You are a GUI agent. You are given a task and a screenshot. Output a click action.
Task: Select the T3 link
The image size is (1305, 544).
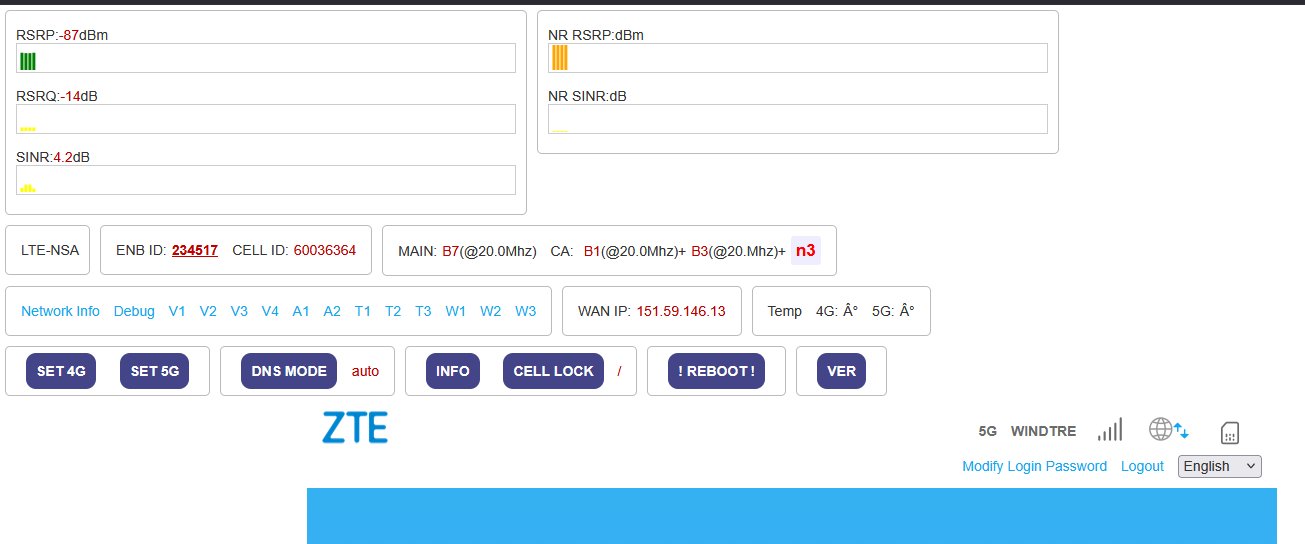(423, 311)
